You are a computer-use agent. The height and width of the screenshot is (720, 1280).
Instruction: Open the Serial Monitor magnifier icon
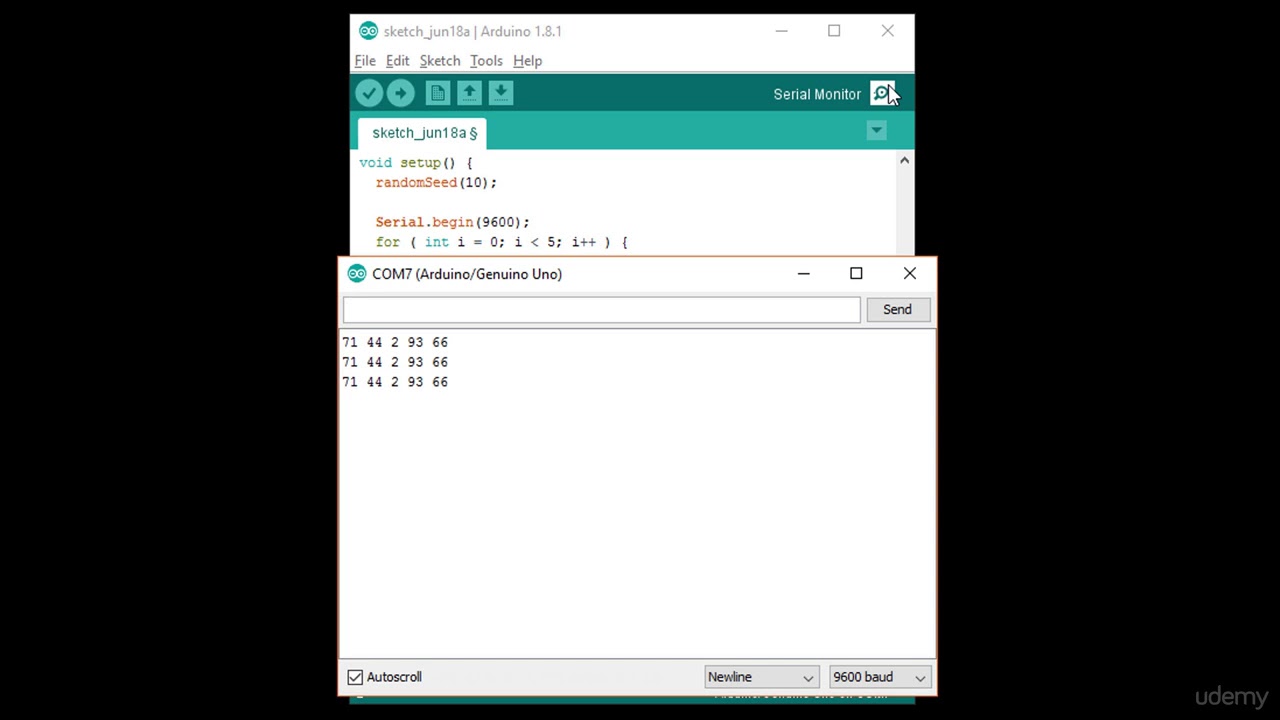pyautogui.click(x=882, y=93)
